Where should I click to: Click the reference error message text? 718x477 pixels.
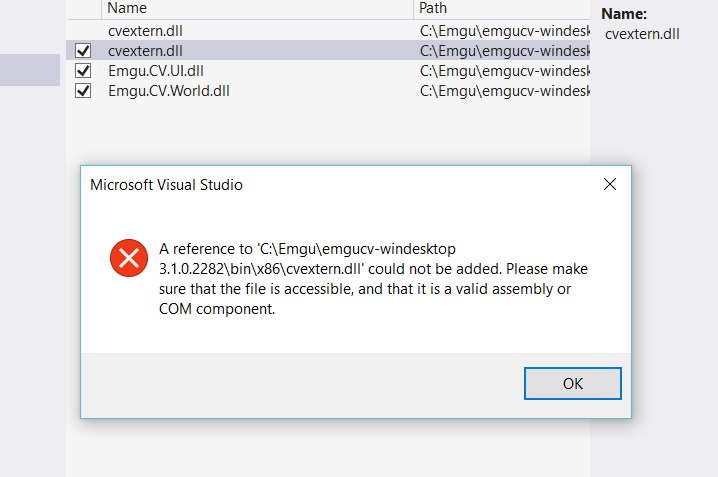pyautogui.click(x=373, y=279)
